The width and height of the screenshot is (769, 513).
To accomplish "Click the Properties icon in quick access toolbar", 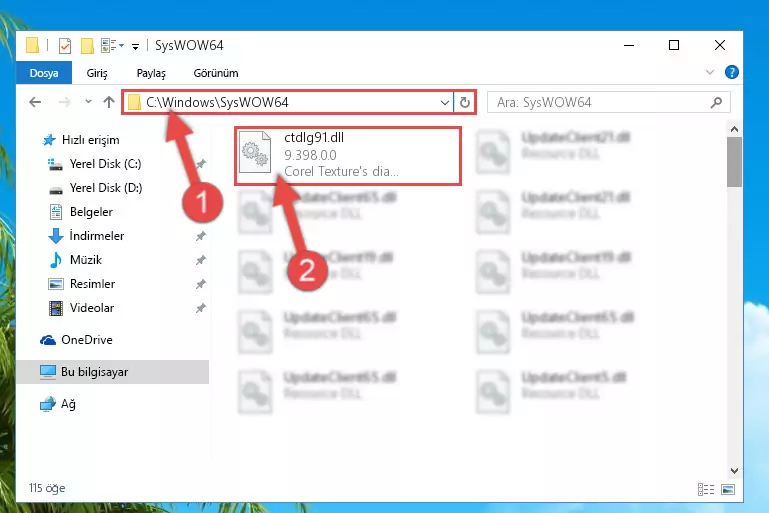I will 65,46.
